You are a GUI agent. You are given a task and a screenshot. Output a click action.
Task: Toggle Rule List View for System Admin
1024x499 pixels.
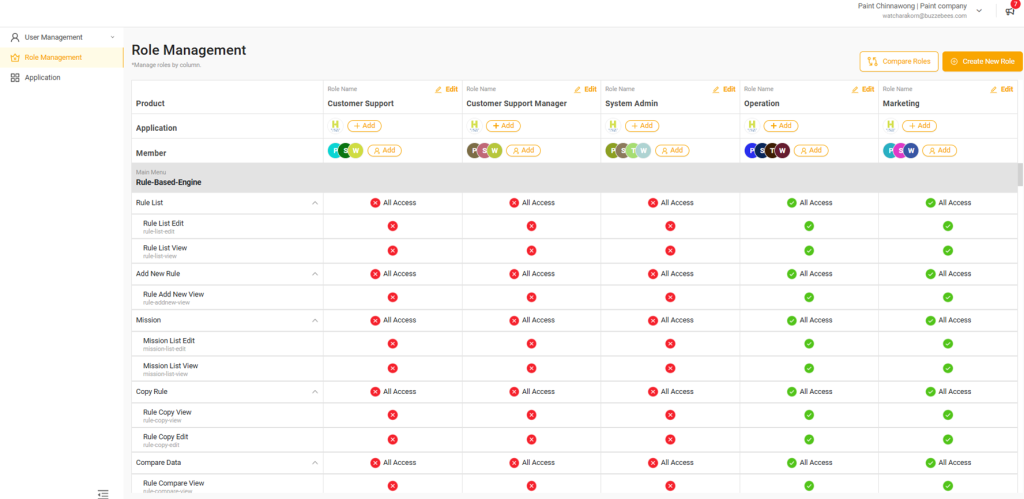670,250
